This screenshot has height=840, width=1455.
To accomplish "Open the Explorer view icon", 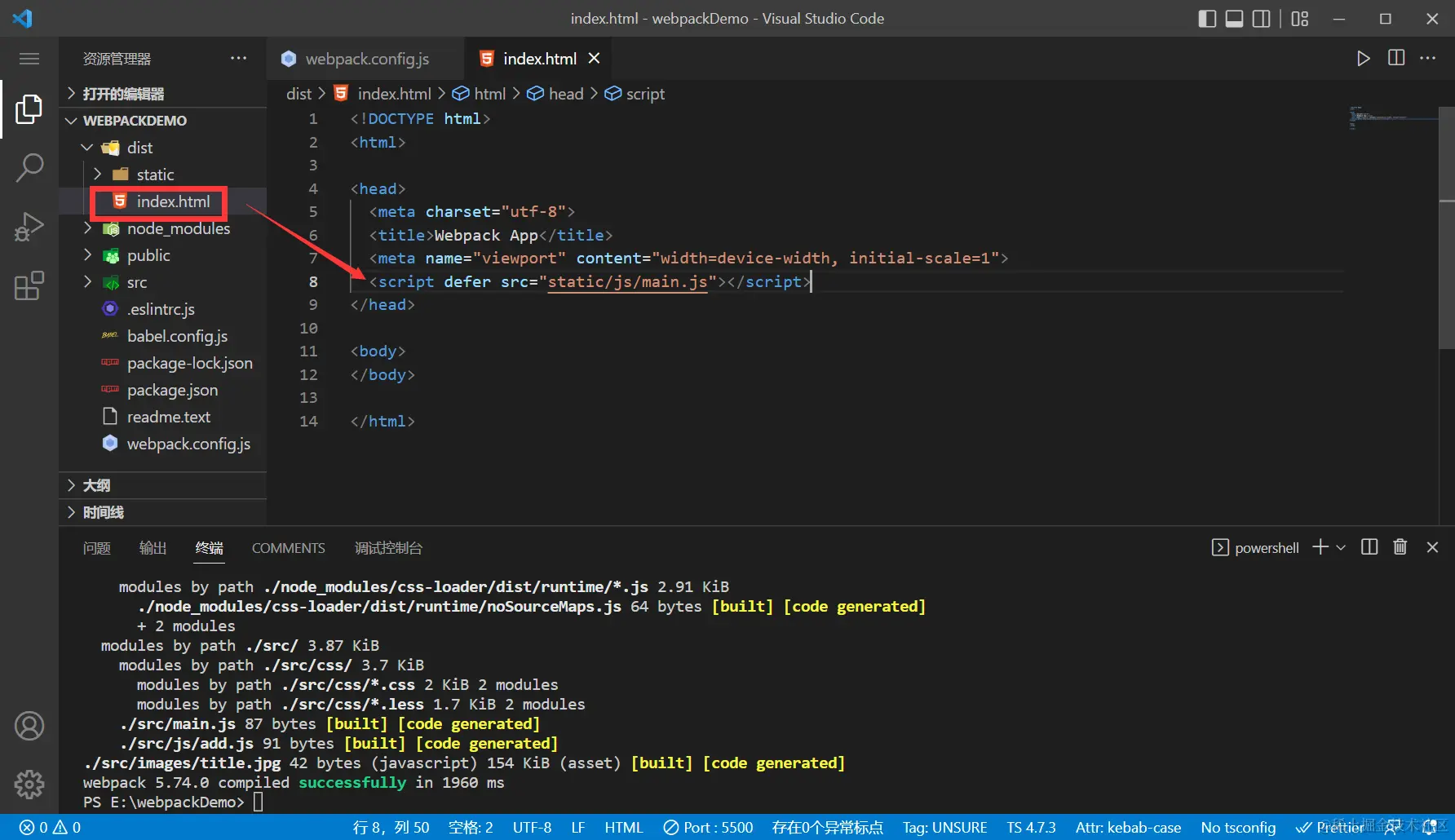I will tap(29, 108).
